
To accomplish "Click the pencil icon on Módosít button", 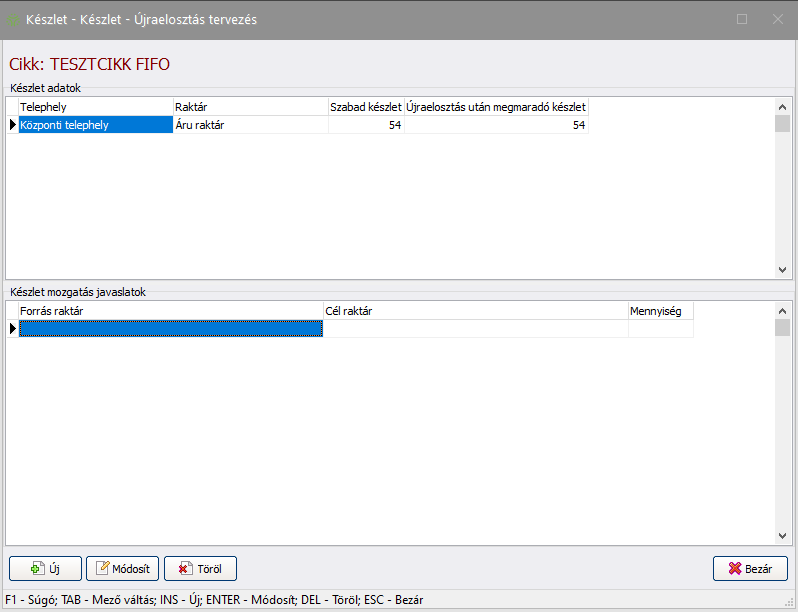I will (x=102, y=569).
